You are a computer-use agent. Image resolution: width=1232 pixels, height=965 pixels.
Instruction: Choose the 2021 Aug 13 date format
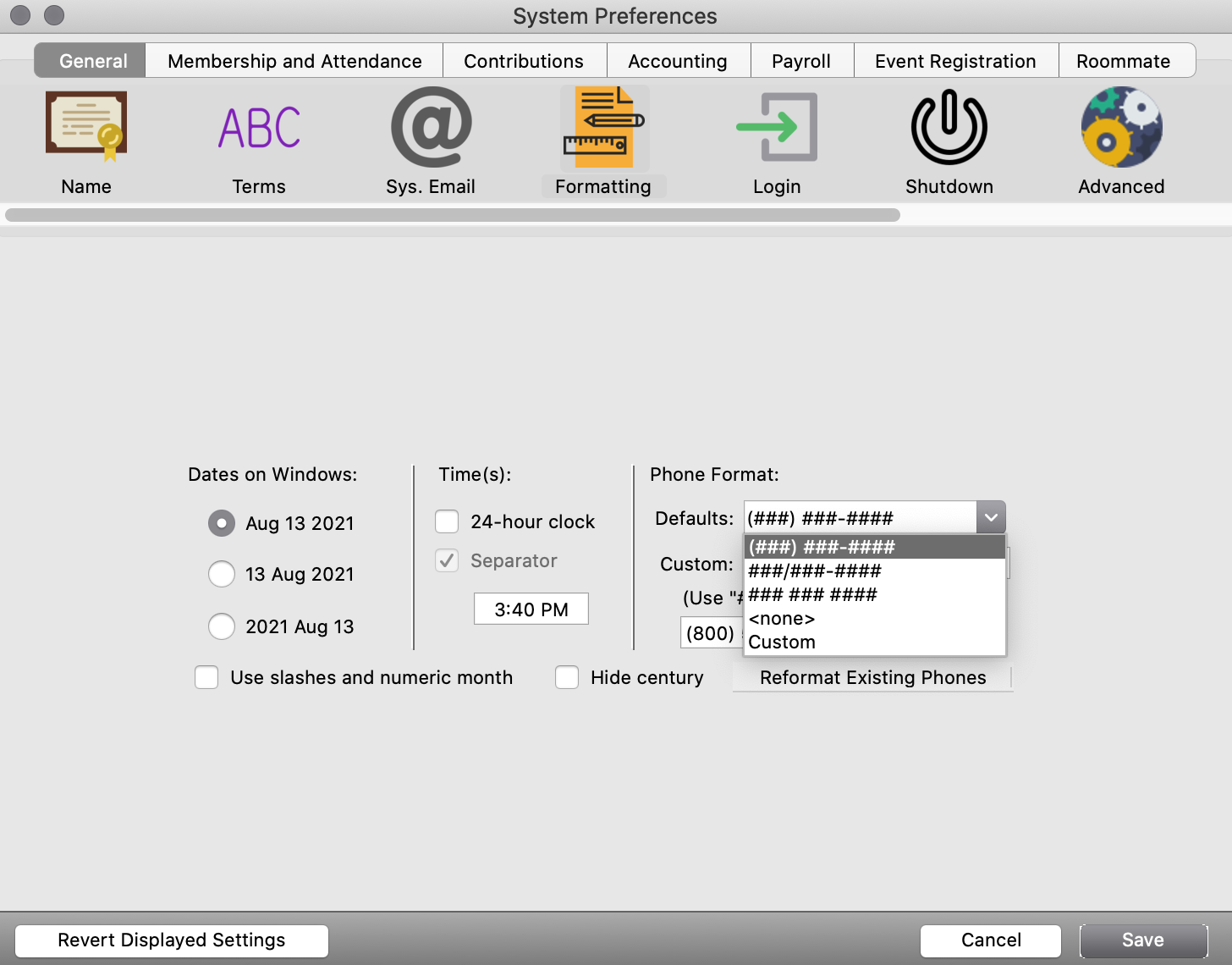pyautogui.click(x=222, y=626)
